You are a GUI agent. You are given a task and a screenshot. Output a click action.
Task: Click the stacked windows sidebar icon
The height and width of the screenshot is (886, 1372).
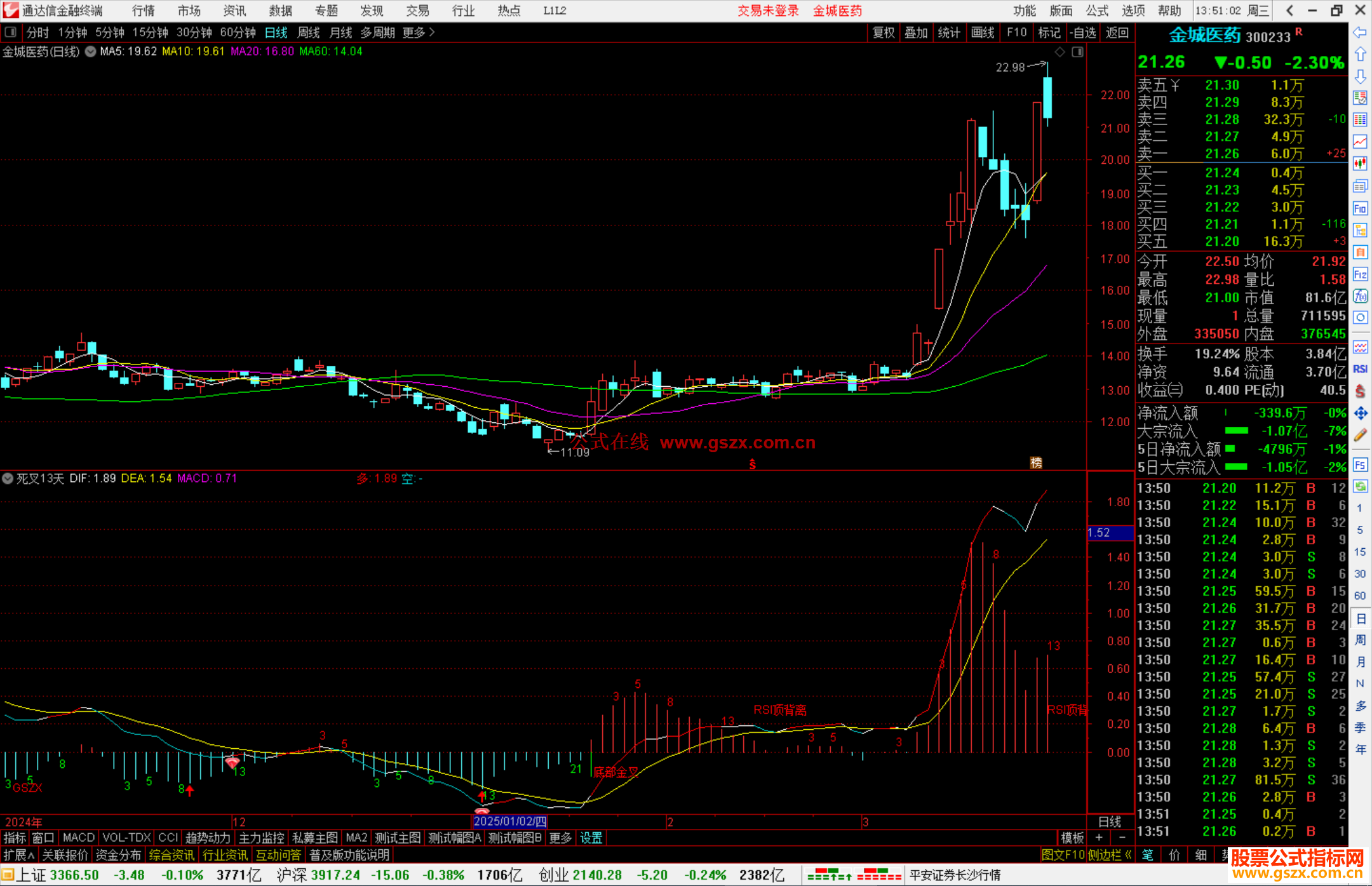coord(1360,186)
